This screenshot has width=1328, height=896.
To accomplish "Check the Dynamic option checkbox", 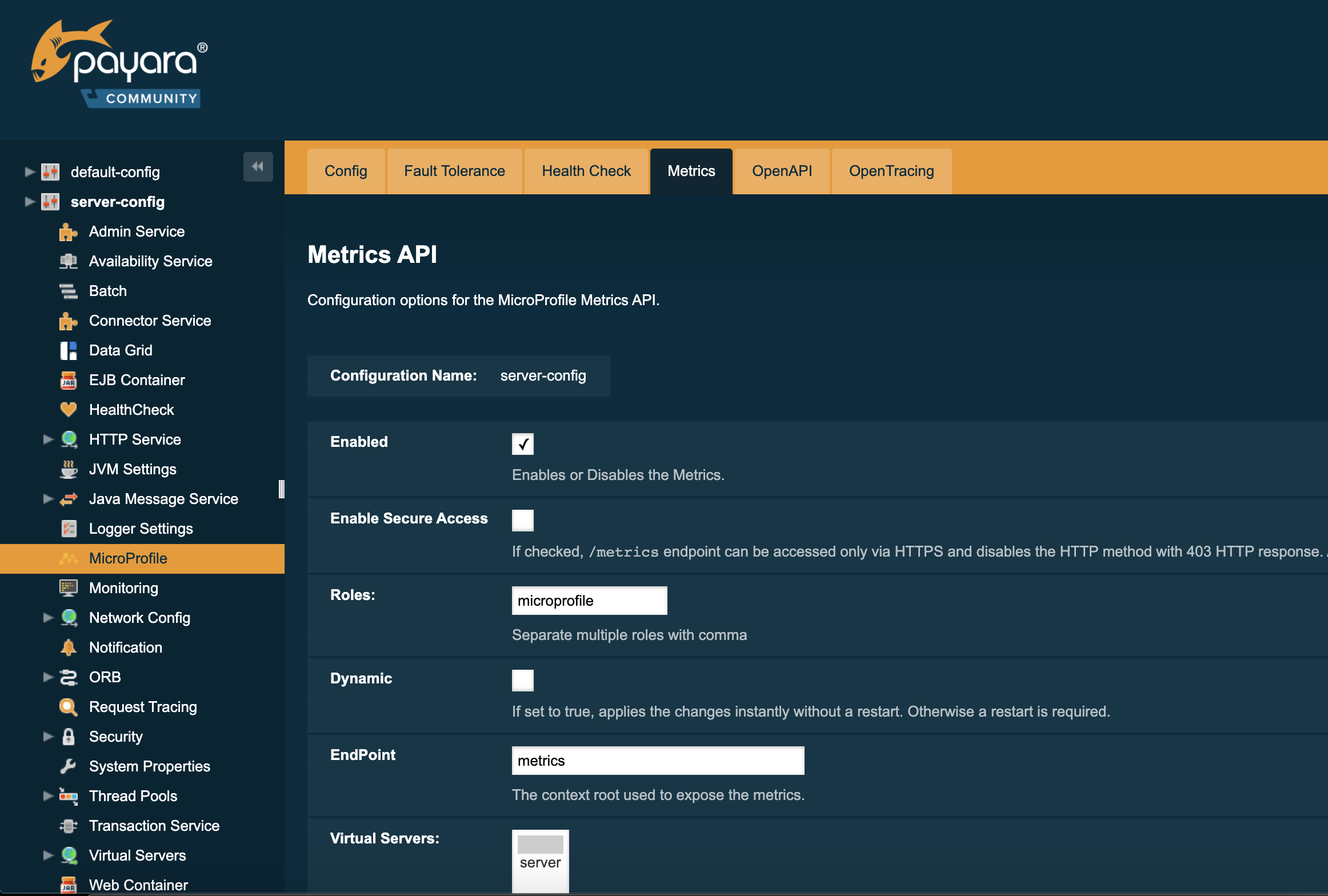I will [523, 681].
